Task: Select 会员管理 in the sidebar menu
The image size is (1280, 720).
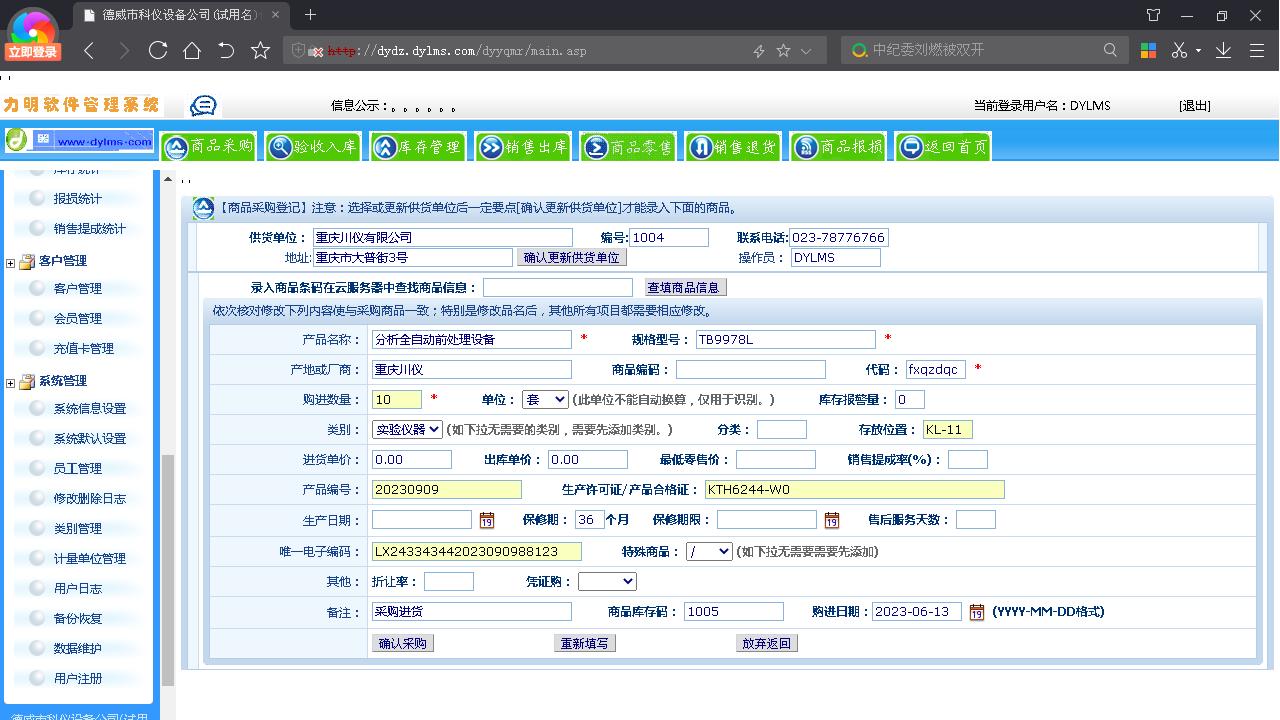Action: tap(76, 318)
